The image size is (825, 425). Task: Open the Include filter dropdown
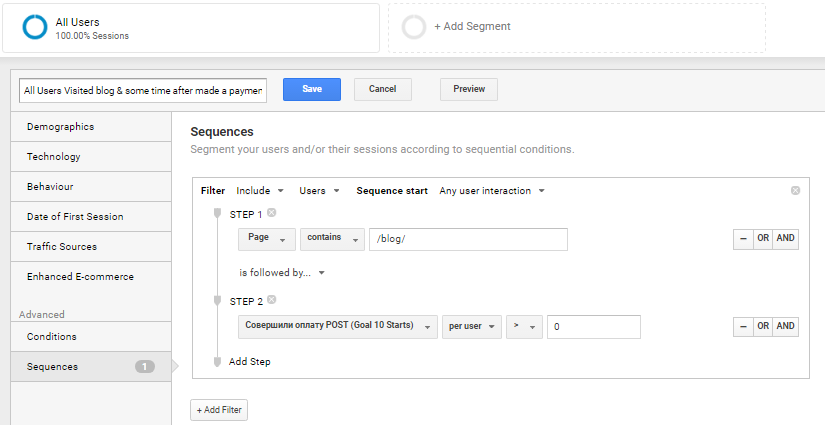click(x=260, y=191)
